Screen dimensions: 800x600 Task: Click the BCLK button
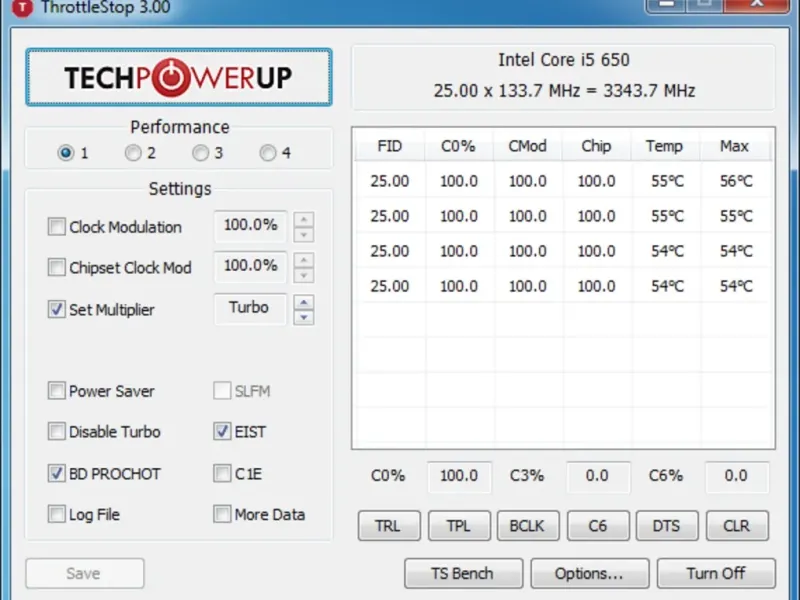528,526
